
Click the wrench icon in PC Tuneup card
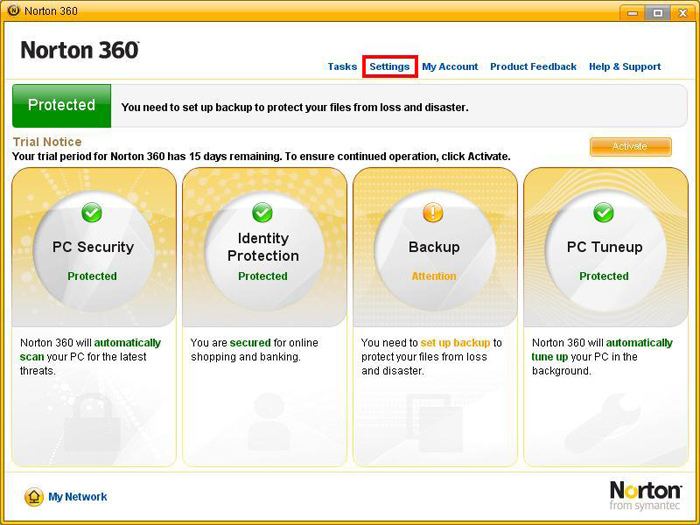pos(603,422)
